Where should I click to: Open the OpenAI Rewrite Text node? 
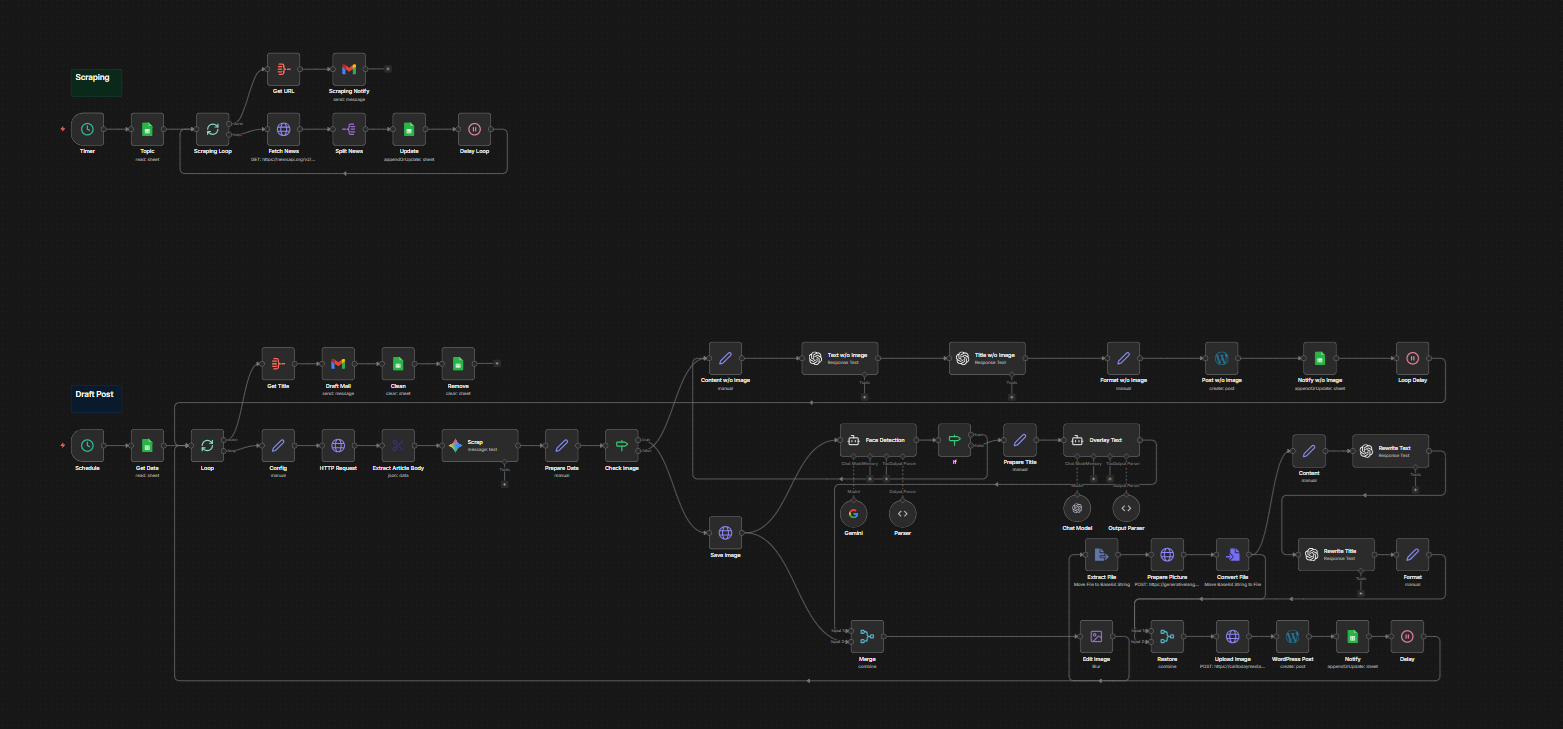1390,448
